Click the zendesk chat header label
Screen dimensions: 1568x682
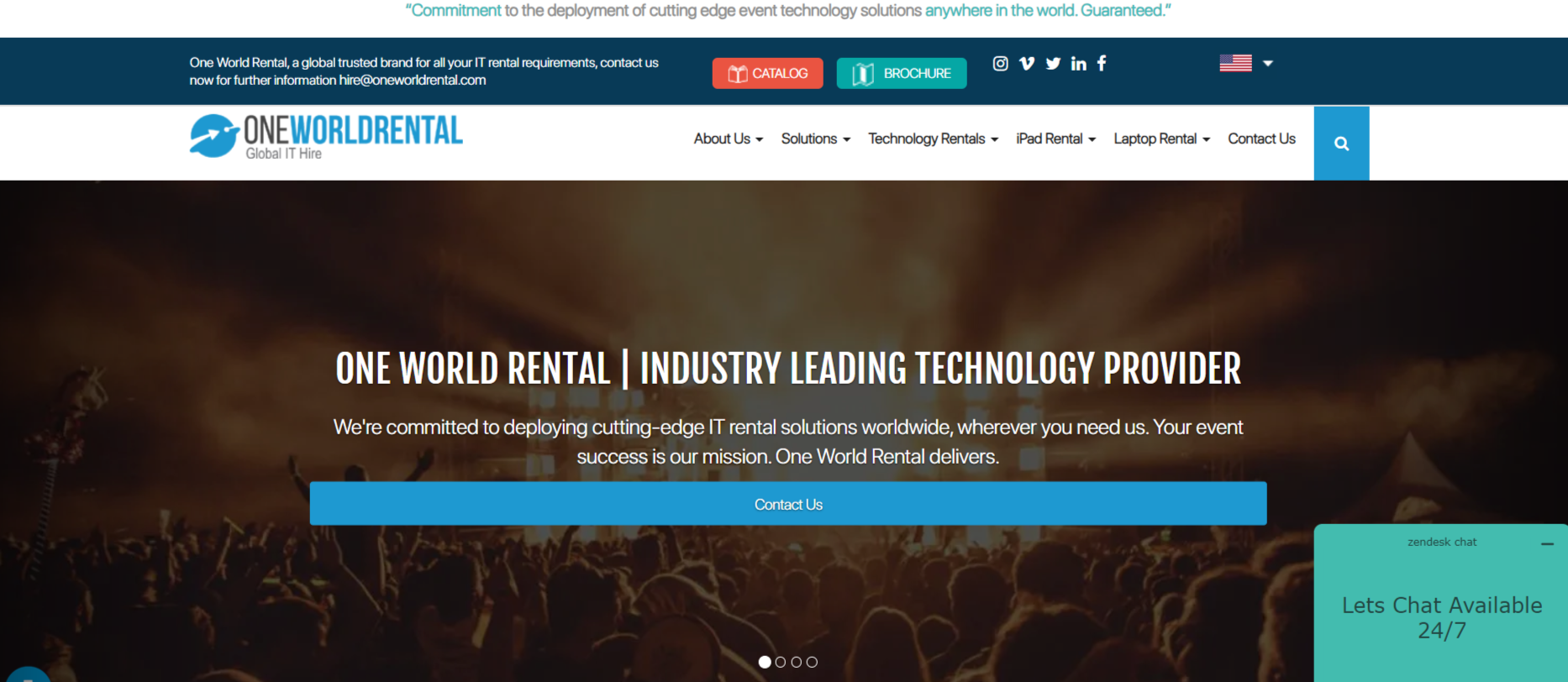(1442, 543)
